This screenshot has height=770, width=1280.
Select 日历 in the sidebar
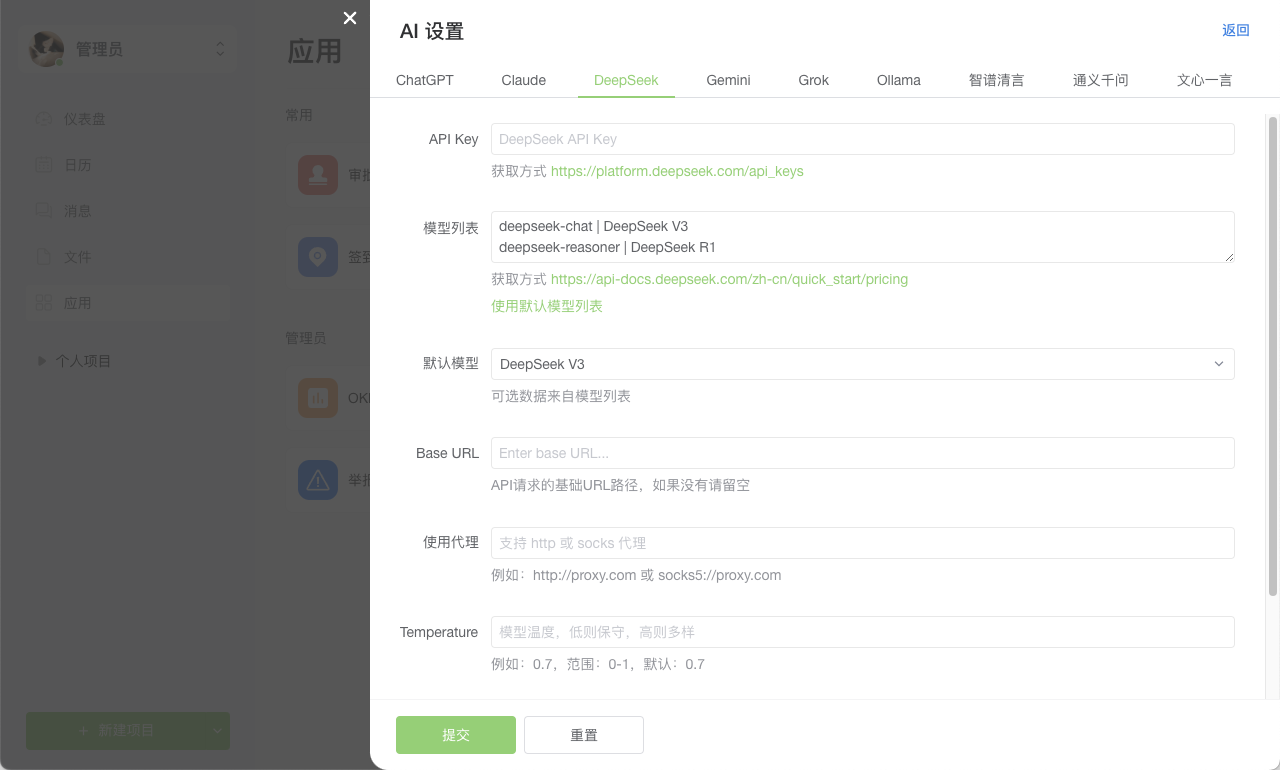tap(78, 165)
